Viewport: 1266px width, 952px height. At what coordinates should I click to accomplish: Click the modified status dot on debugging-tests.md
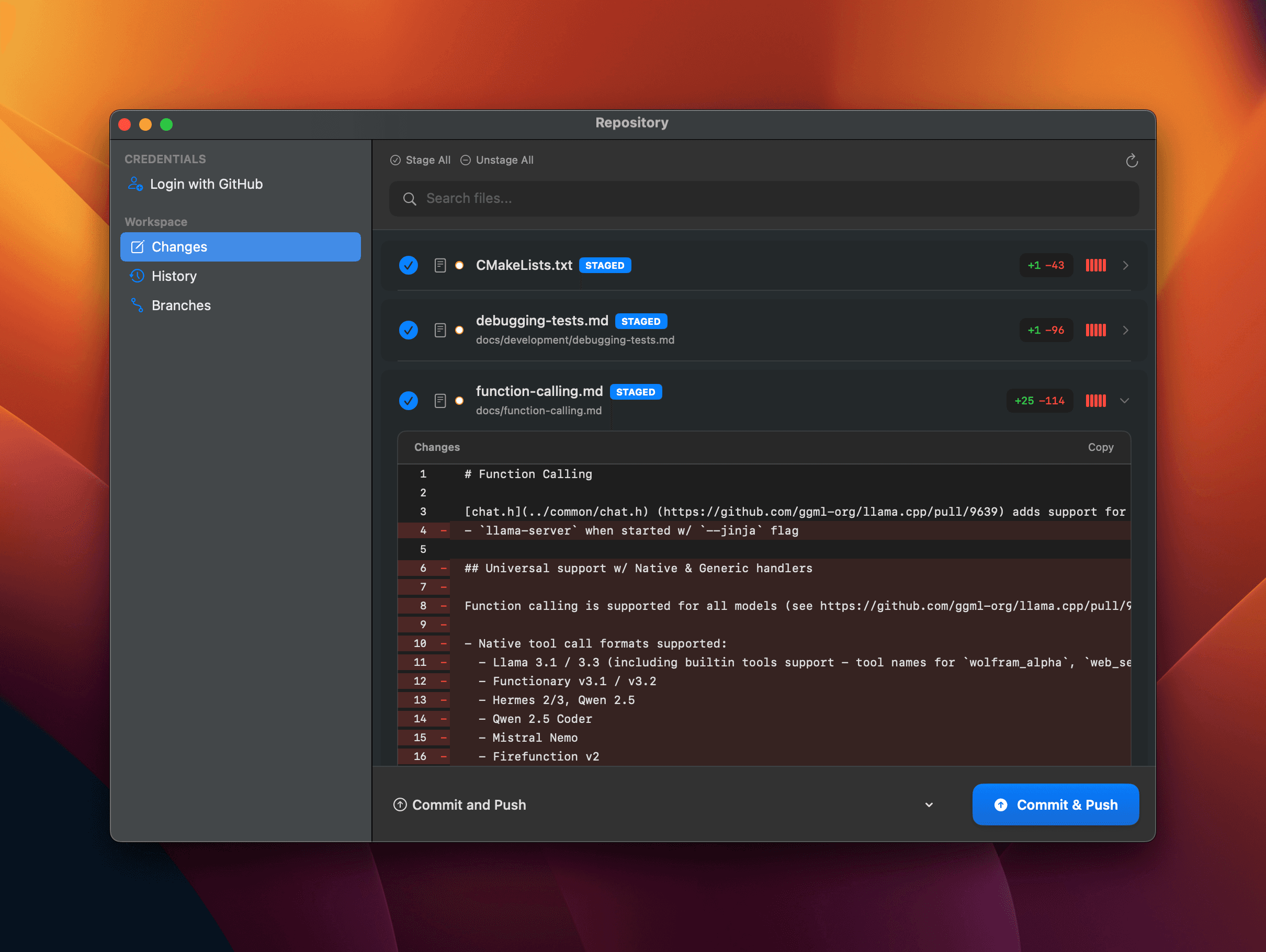tap(459, 330)
